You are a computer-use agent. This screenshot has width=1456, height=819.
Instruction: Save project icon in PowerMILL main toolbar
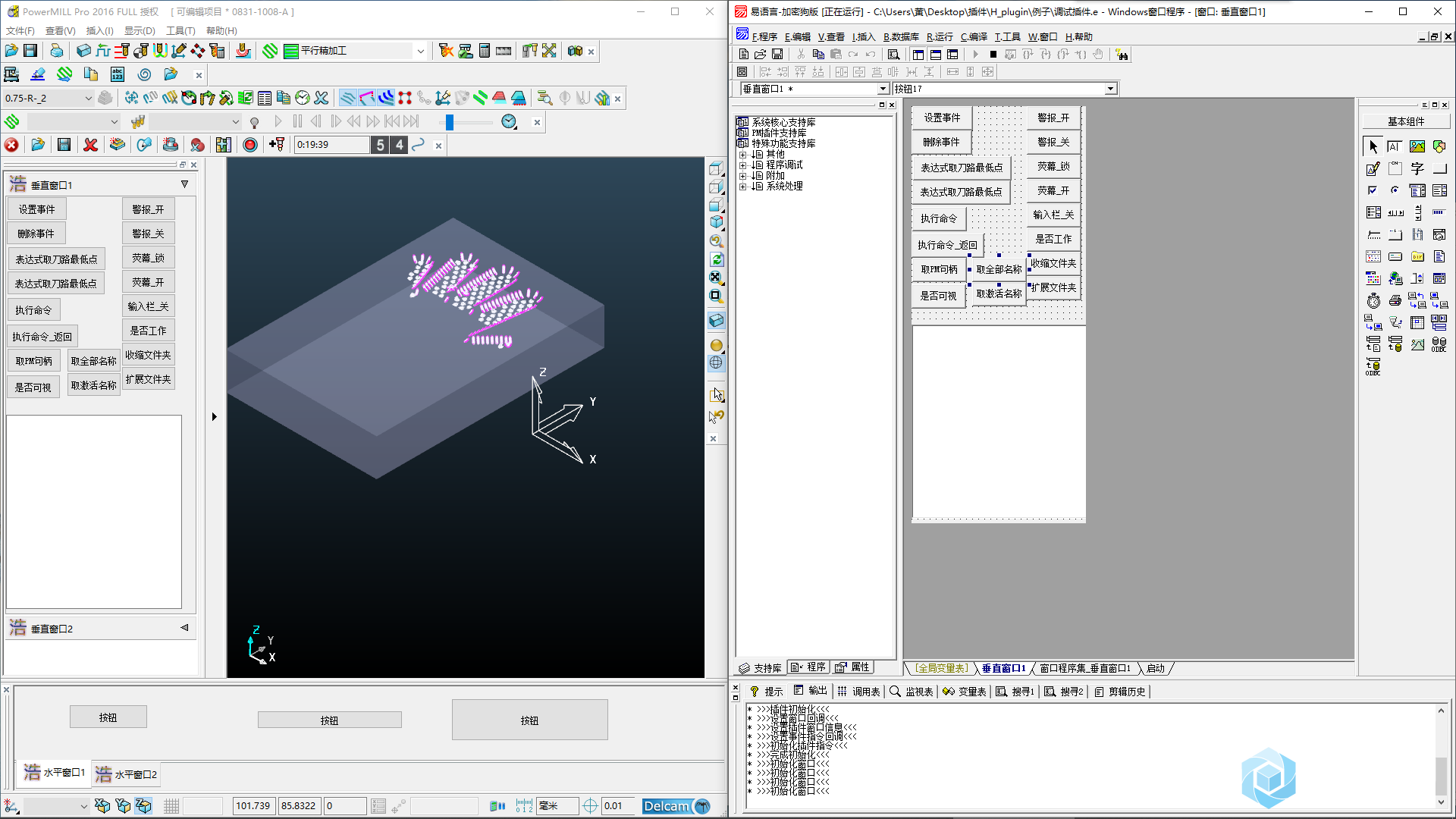(30, 51)
